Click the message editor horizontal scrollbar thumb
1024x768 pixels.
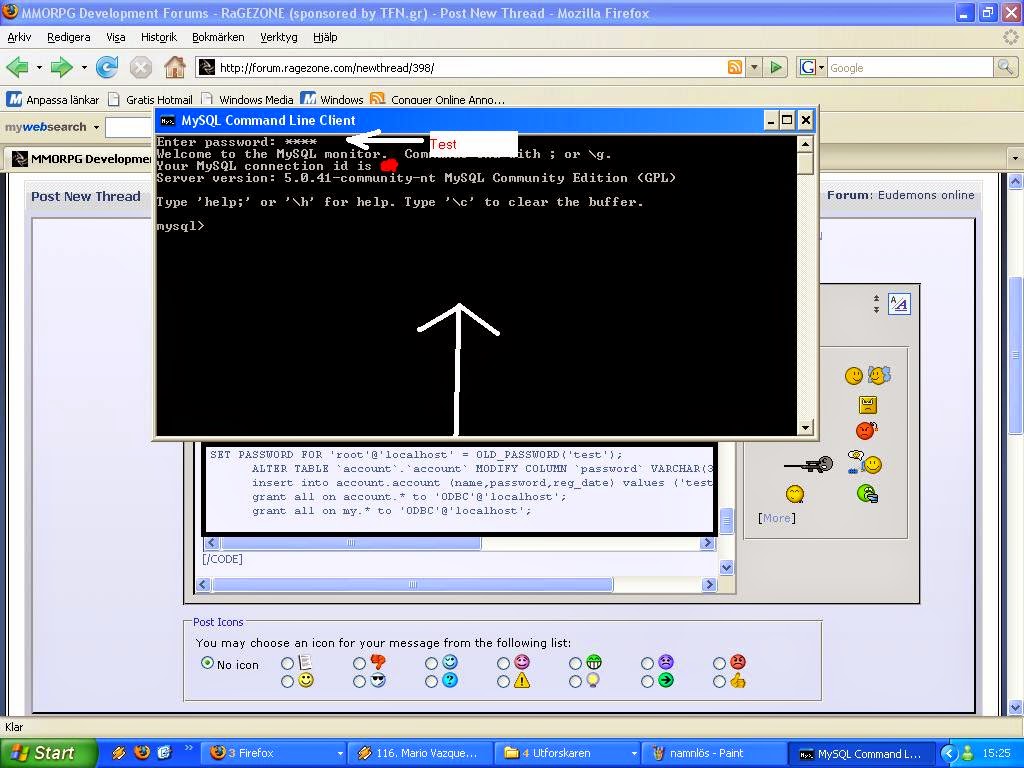click(x=412, y=584)
